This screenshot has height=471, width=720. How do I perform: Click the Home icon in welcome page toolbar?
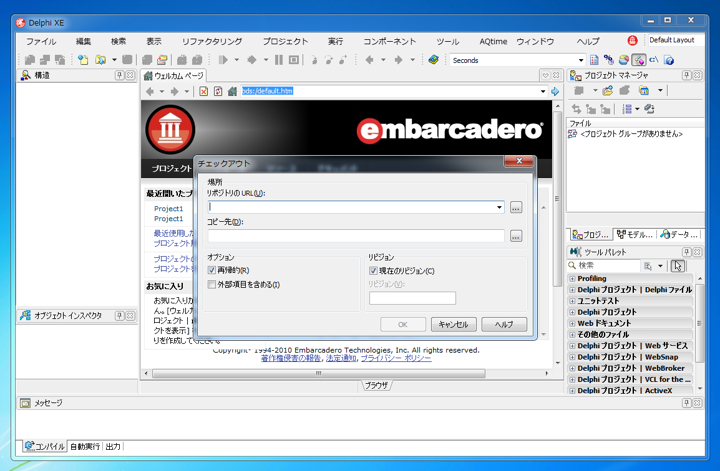pyautogui.click(x=232, y=91)
